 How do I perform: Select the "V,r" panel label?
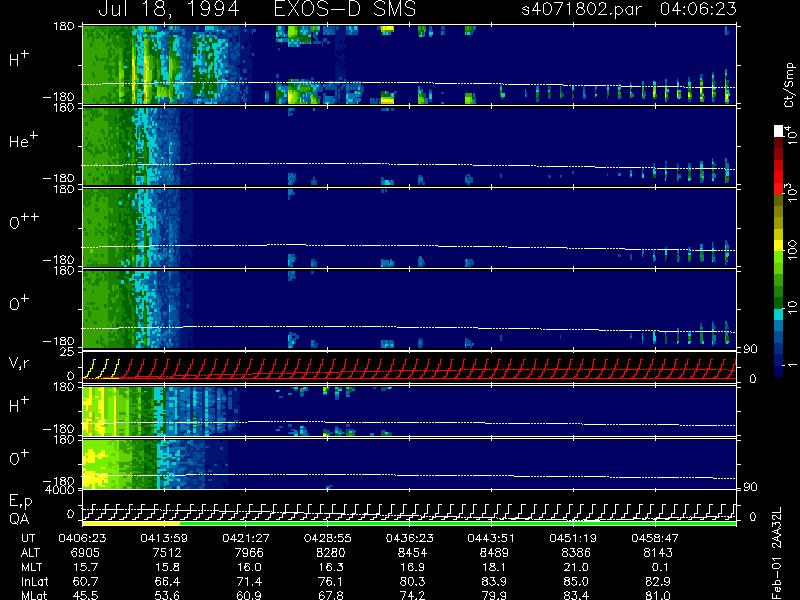19,363
